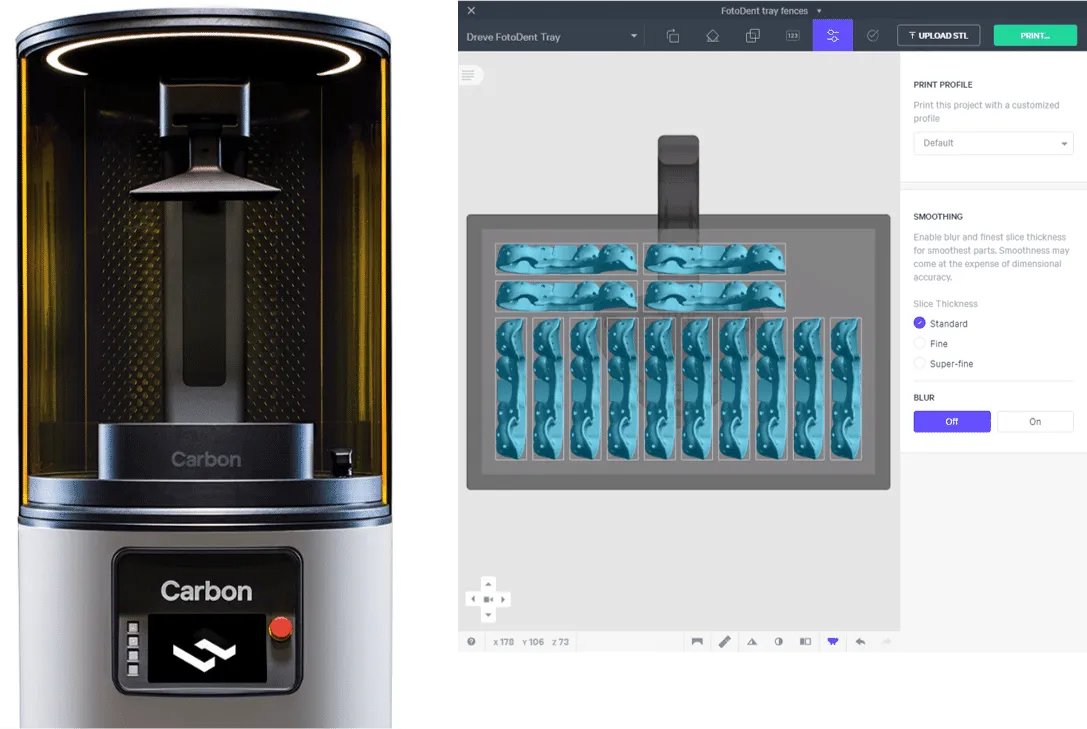Turn blur On

coord(1034,422)
